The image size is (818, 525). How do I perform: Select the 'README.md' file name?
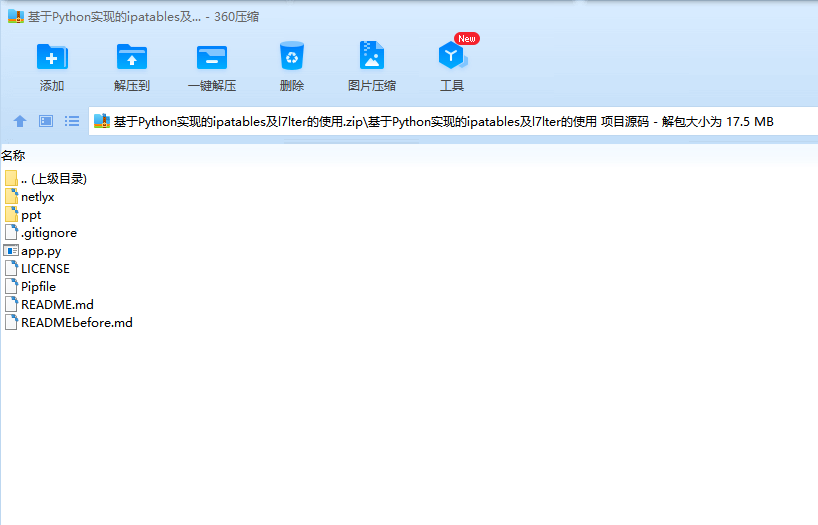coord(57,304)
